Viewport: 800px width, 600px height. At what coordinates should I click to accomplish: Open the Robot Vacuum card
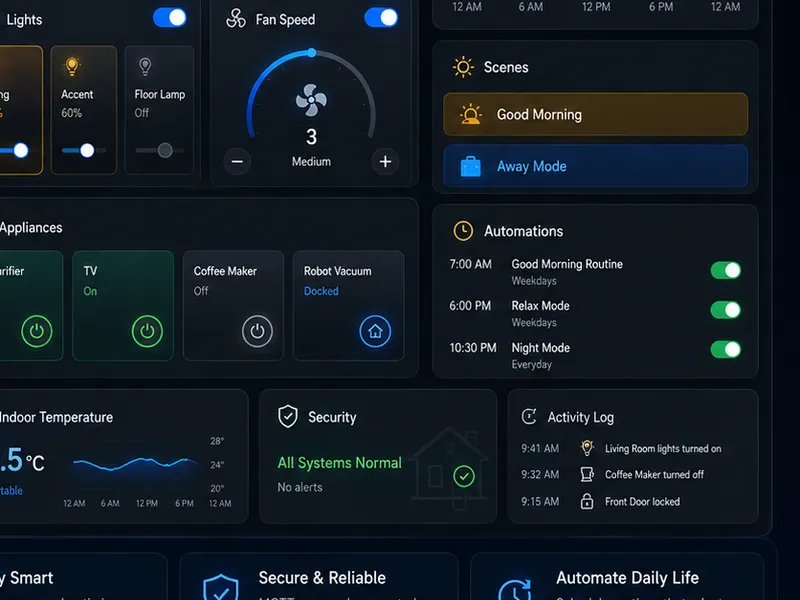(x=348, y=305)
